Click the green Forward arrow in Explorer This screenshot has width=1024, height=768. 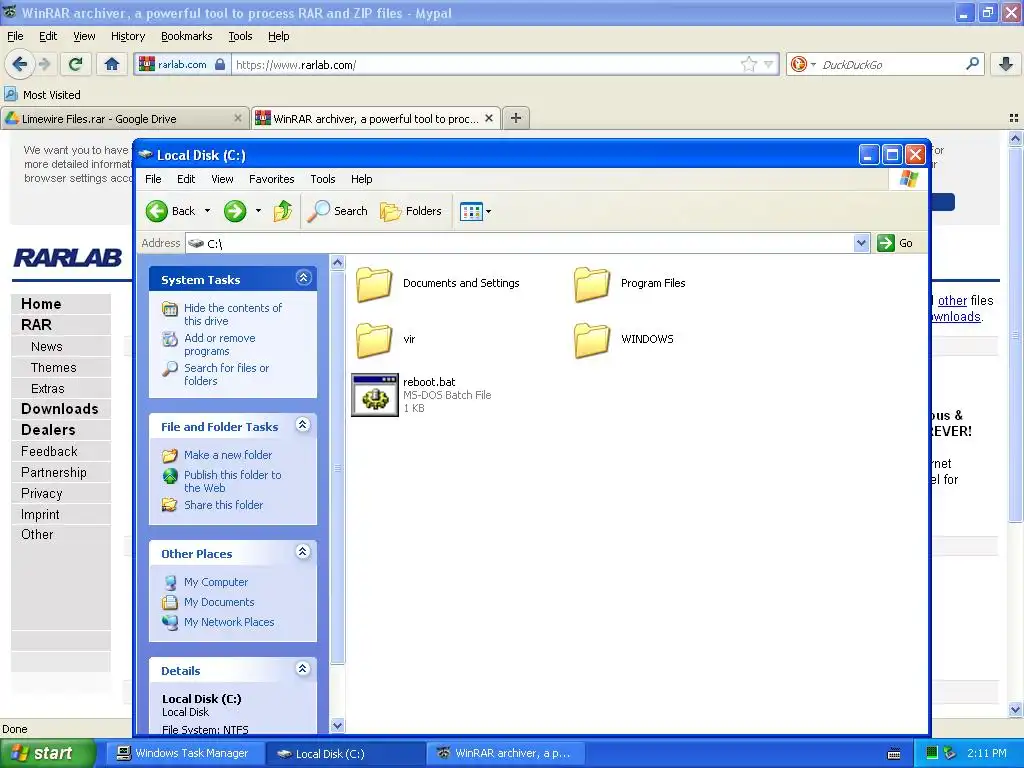click(x=235, y=211)
